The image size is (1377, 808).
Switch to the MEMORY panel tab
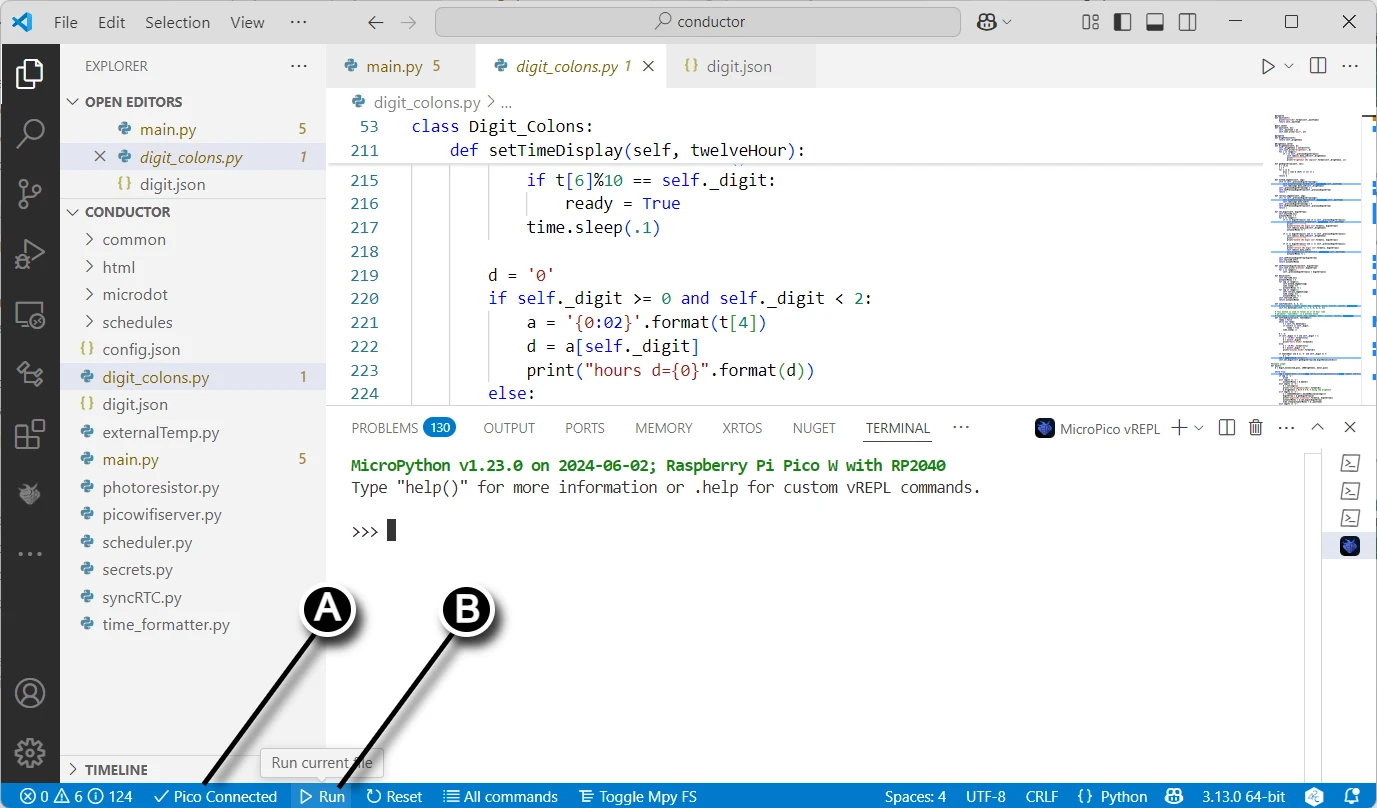pos(664,428)
